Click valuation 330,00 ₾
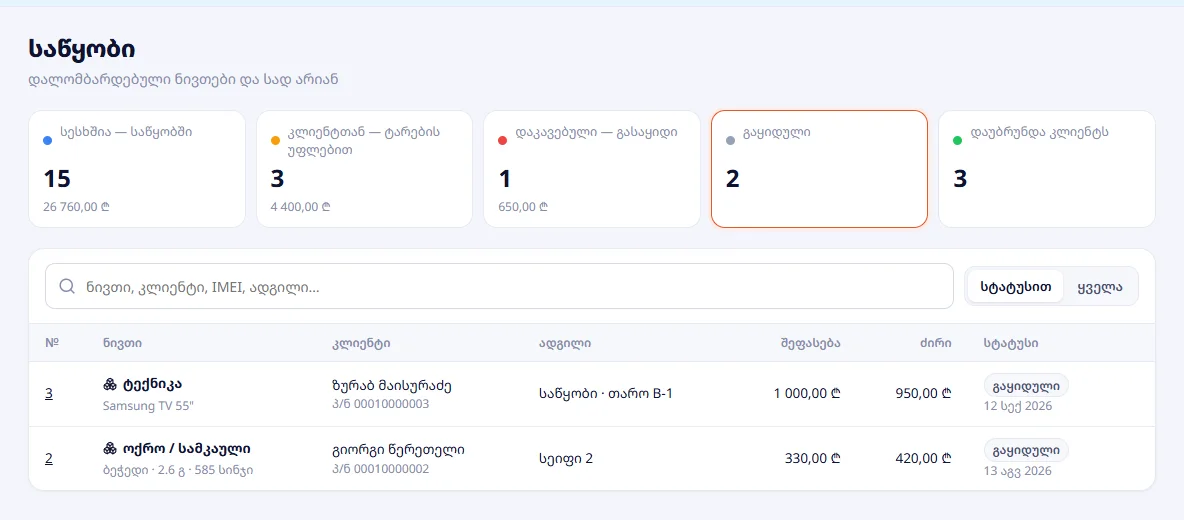Viewport: 1184px width, 520px height. click(813, 458)
